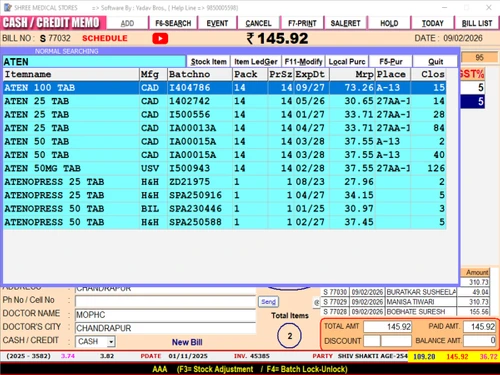Click the Total Items count circle
This screenshot has width=500, height=375.
pyautogui.click(x=289, y=336)
